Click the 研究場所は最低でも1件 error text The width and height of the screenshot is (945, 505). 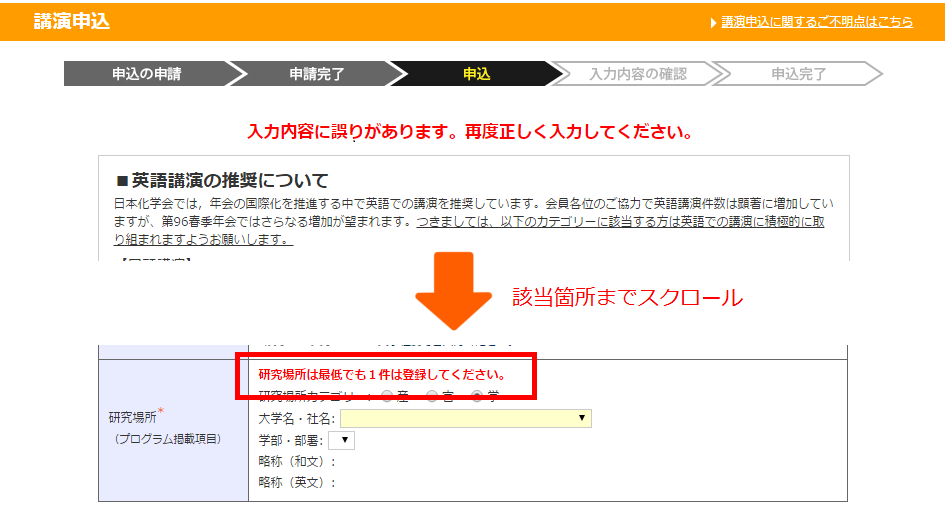point(381,375)
